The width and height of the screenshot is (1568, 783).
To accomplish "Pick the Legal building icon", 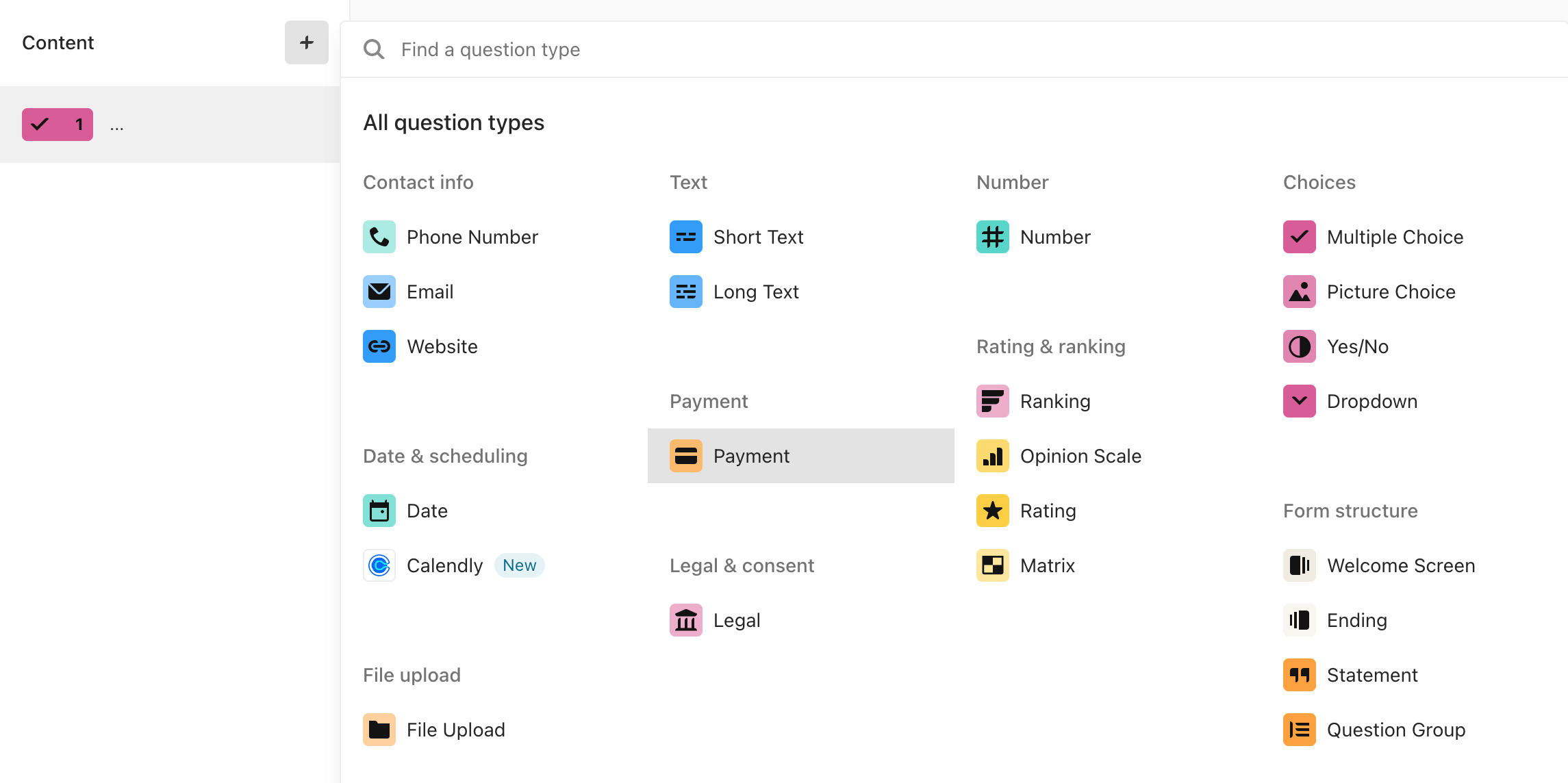I will (685, 620).
